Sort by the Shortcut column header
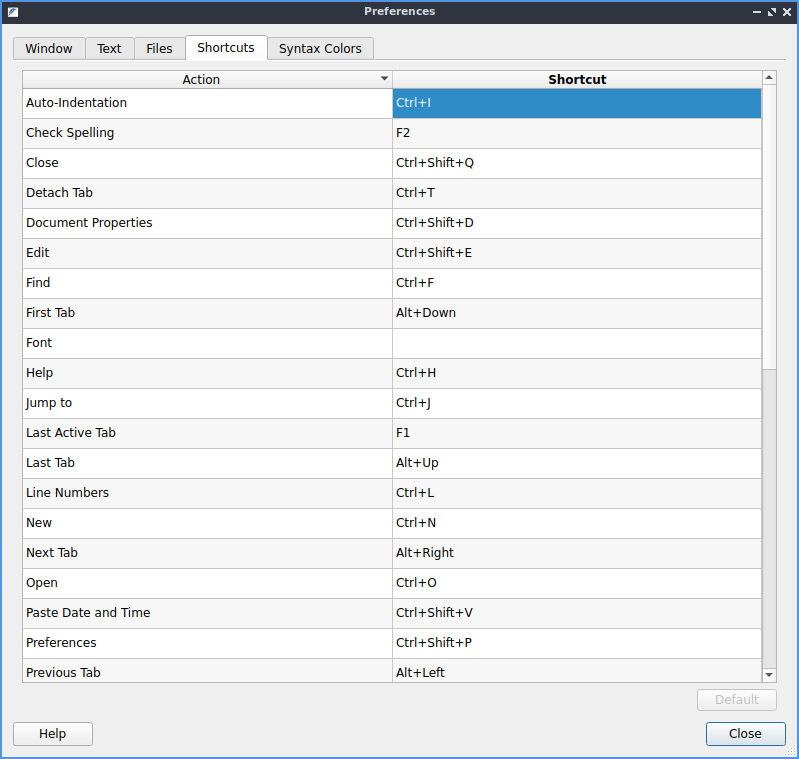799x759 pixels. pos(577,79)
